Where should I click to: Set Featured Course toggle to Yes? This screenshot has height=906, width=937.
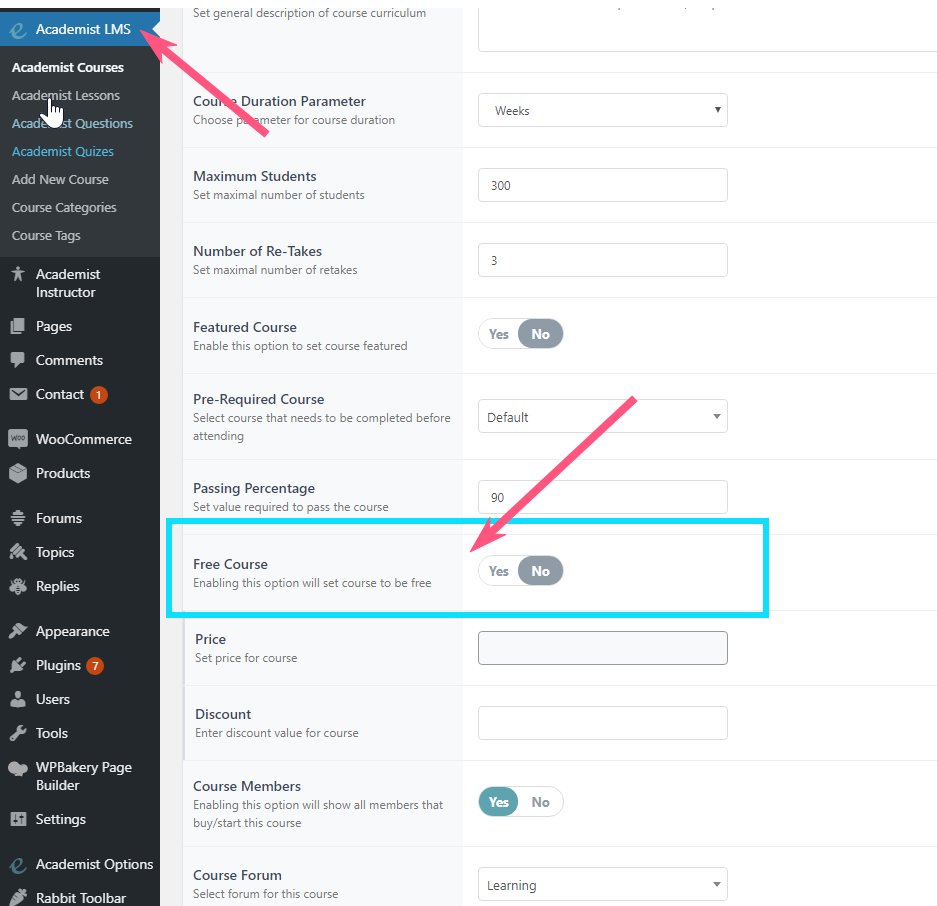point(498,334)
